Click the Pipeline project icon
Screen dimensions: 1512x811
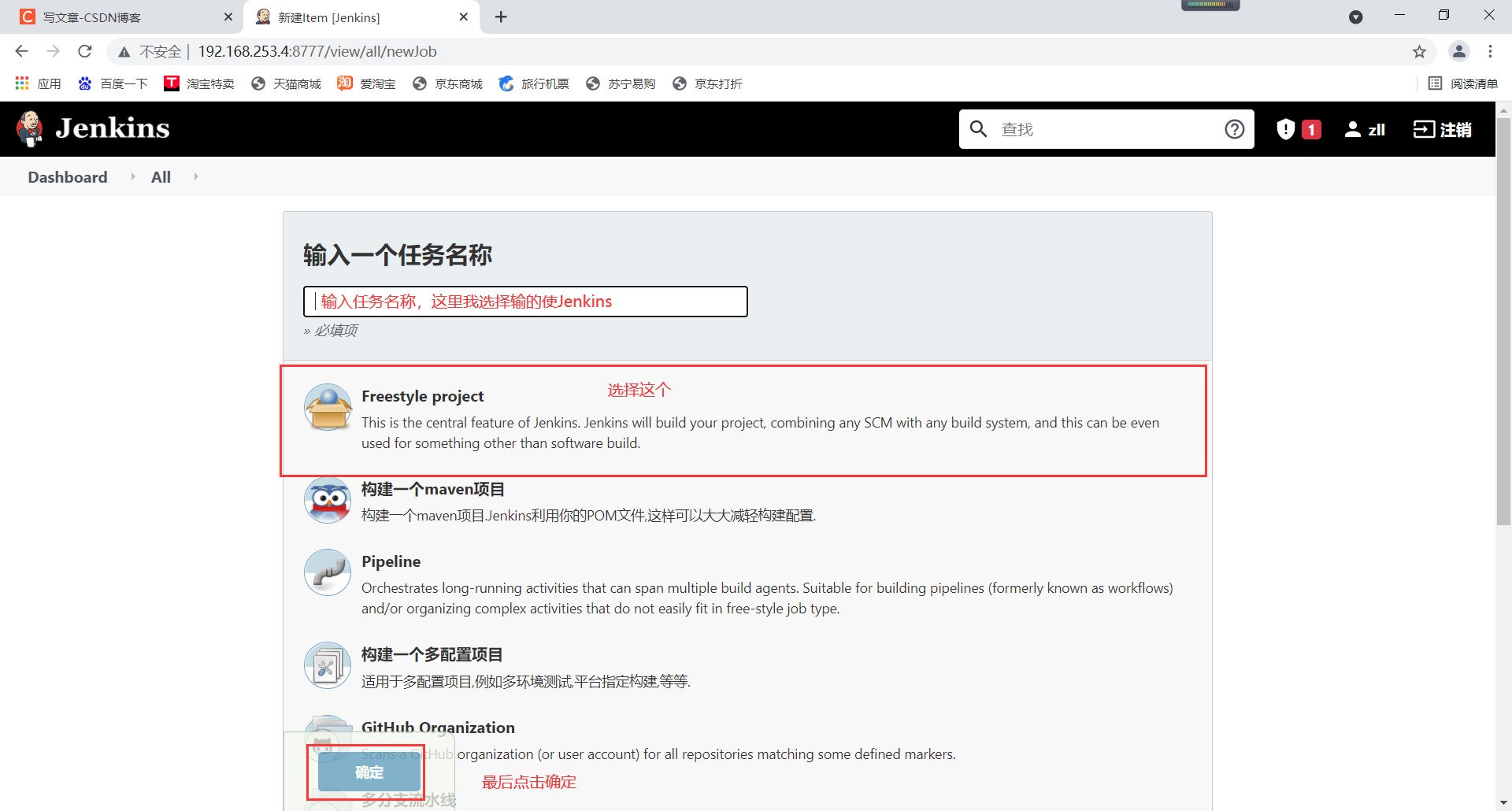tap(328, 572)
